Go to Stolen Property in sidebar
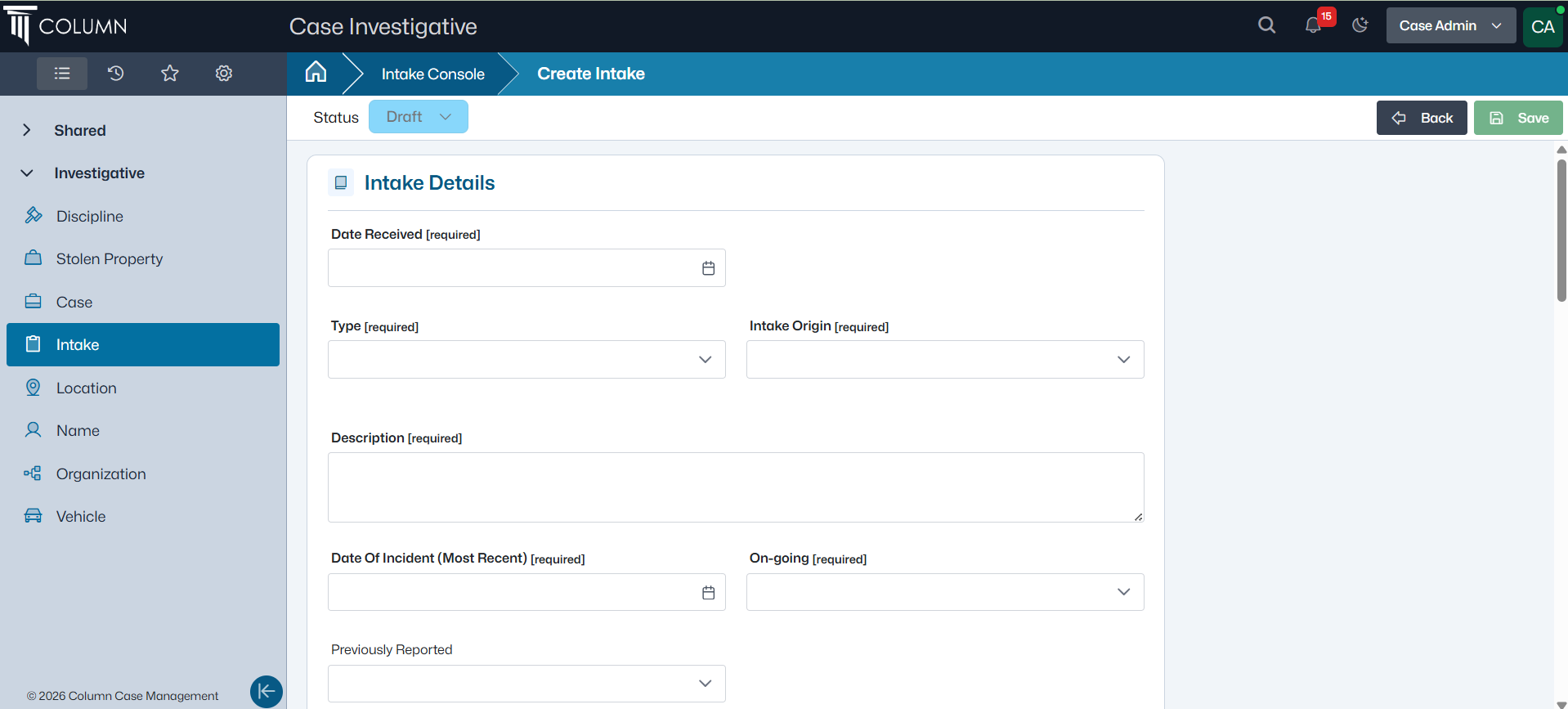This screenshot has width=1568, height=709. (x=109, y=259)
